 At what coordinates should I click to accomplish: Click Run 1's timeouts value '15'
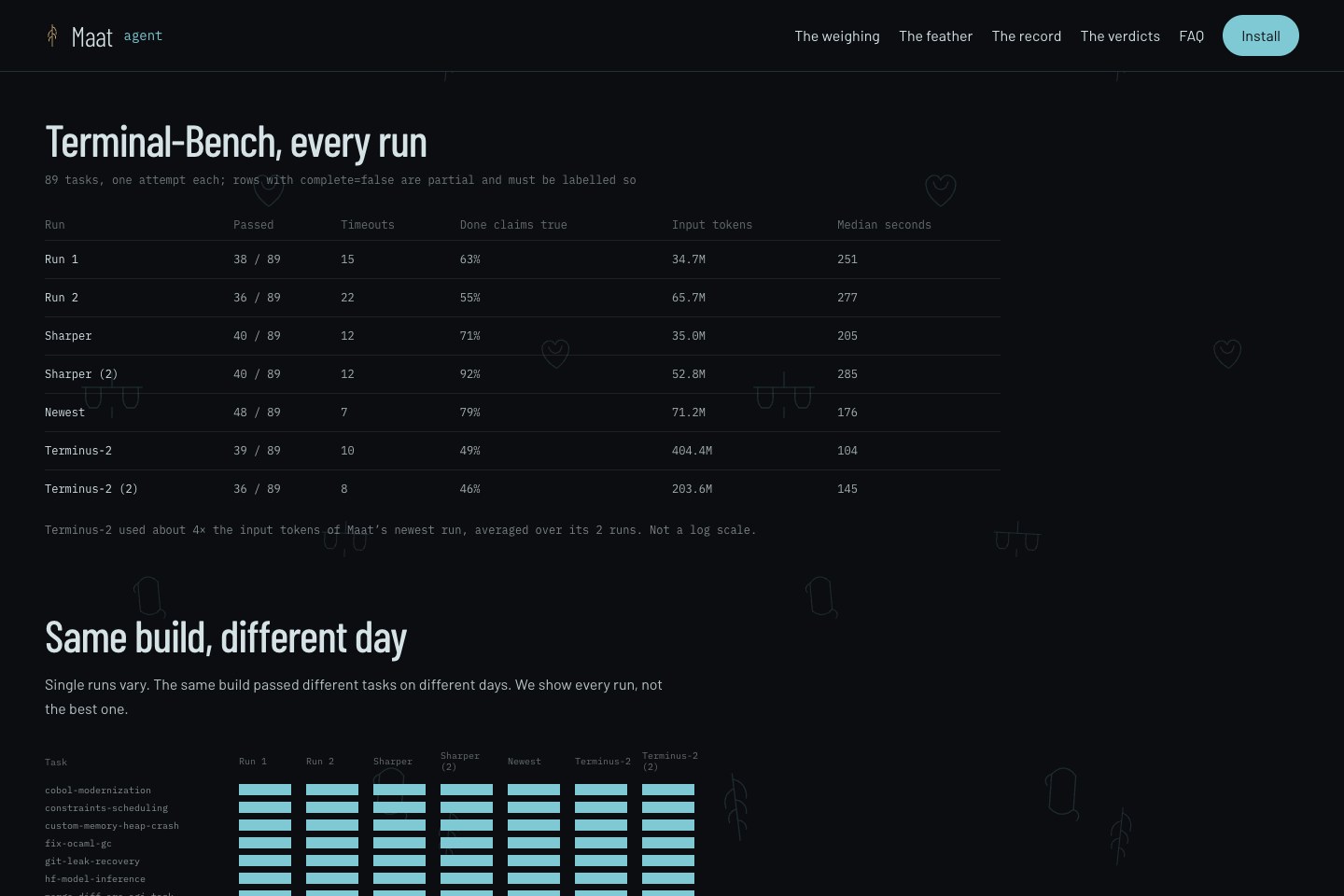[347, 259]
